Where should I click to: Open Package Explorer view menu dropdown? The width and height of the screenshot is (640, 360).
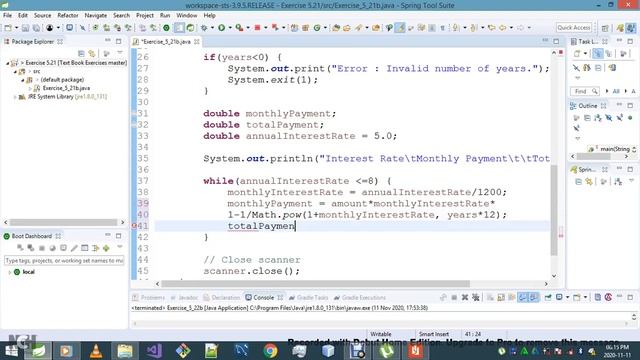(x=120, y=53)
